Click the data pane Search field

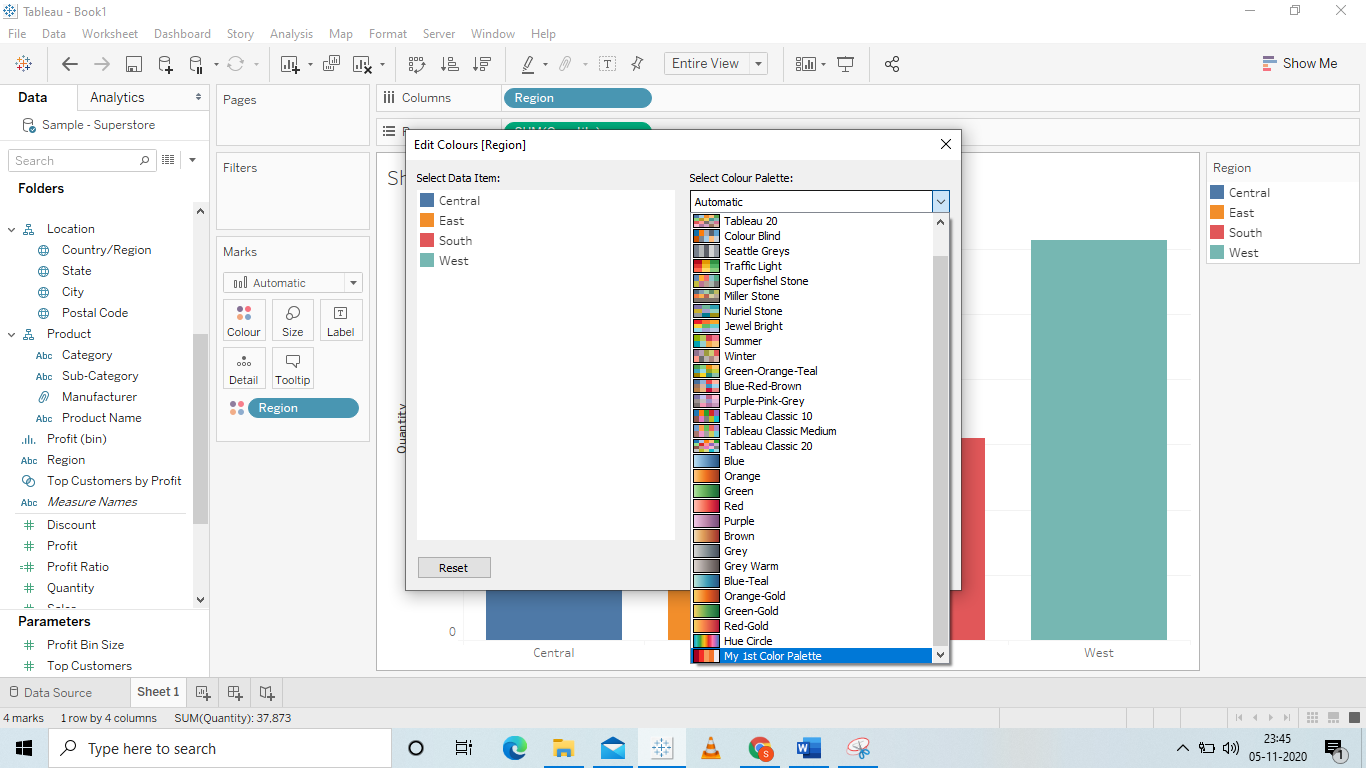tap(83, 160)
